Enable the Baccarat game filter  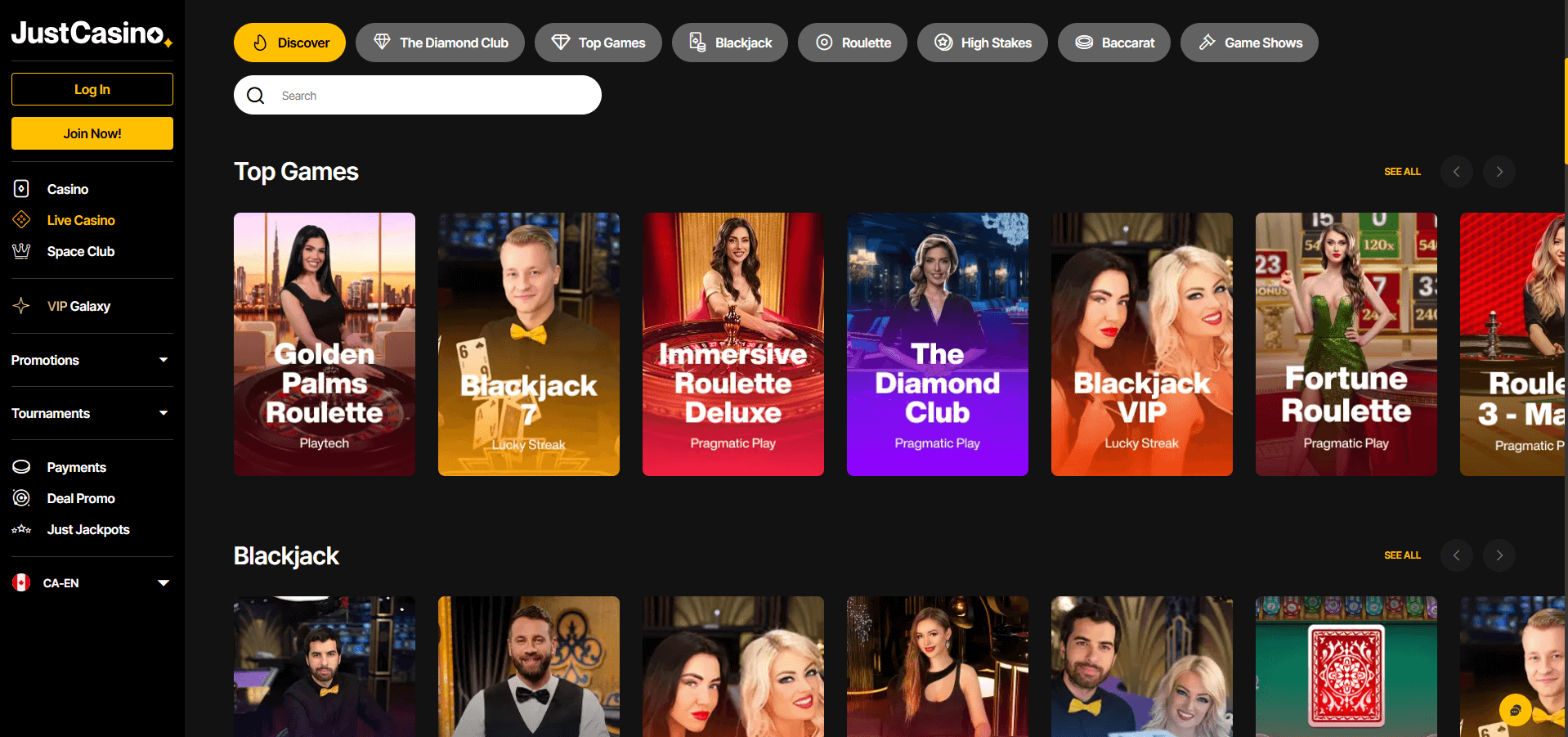(x=1113, y=42)
